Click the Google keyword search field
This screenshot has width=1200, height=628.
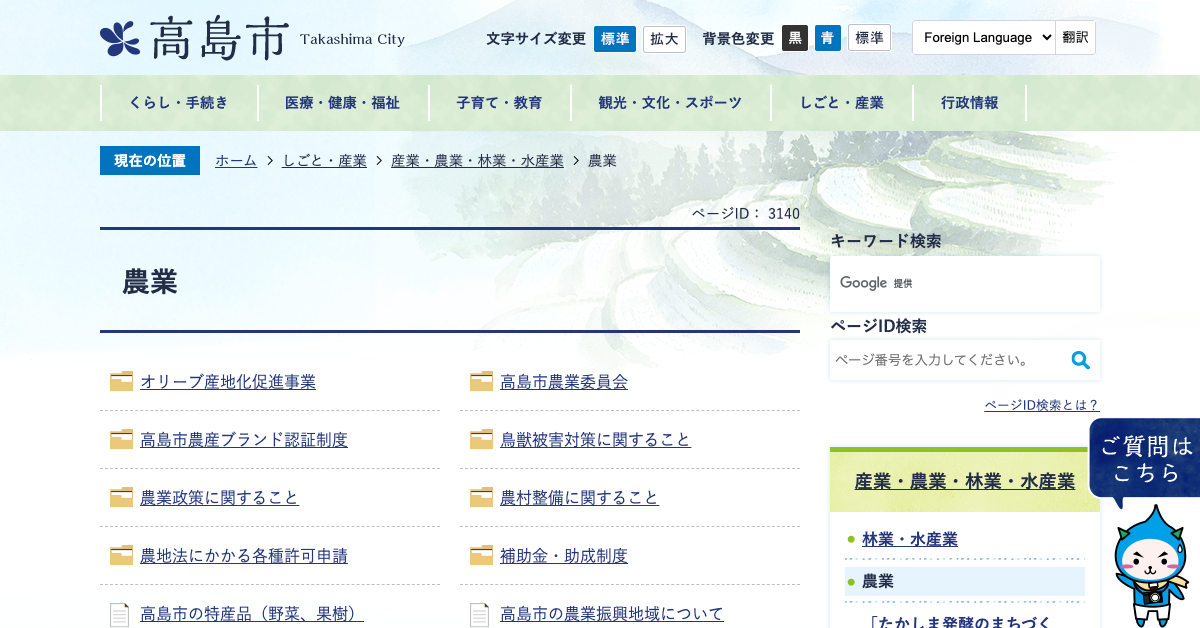[x=965, y=283]
